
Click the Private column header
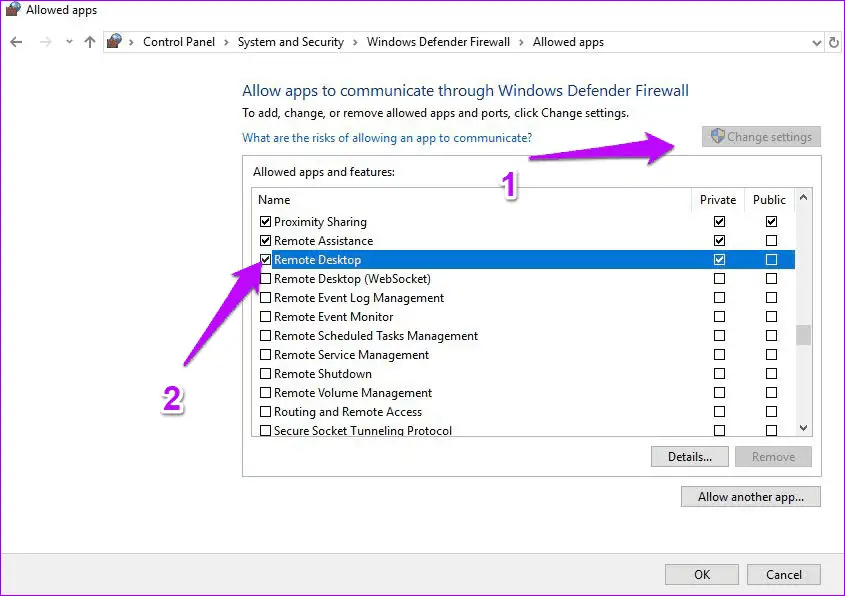point(718,200)
